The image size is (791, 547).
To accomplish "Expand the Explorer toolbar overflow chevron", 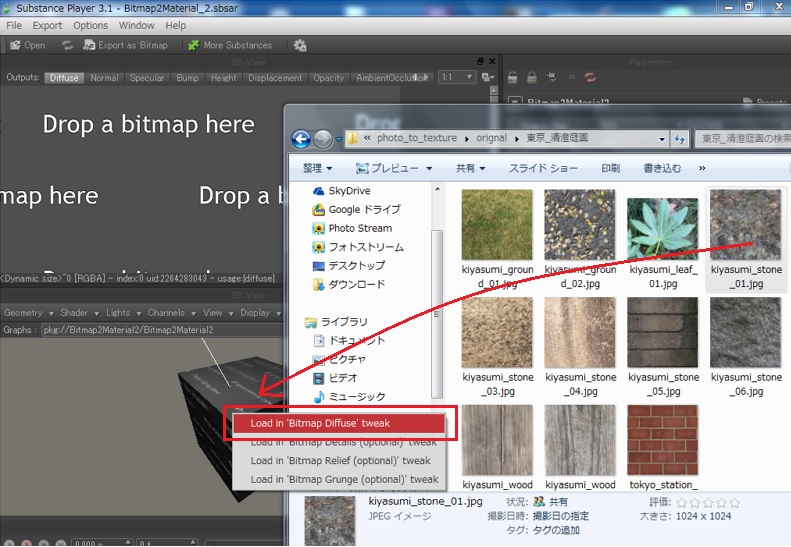I will tap(702, 168).
